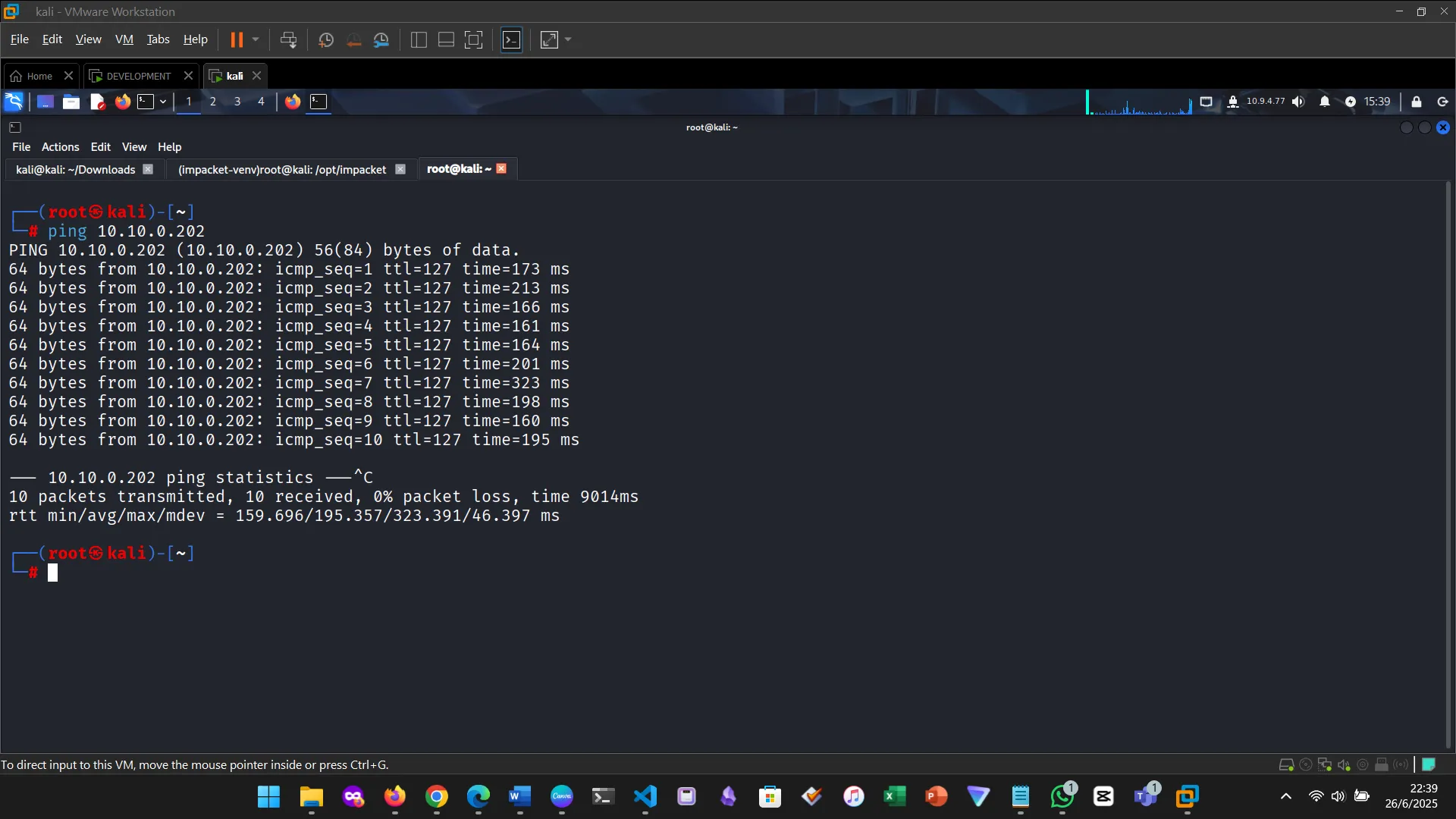Toggle the VMware library sidebar panel

point(418,39)
